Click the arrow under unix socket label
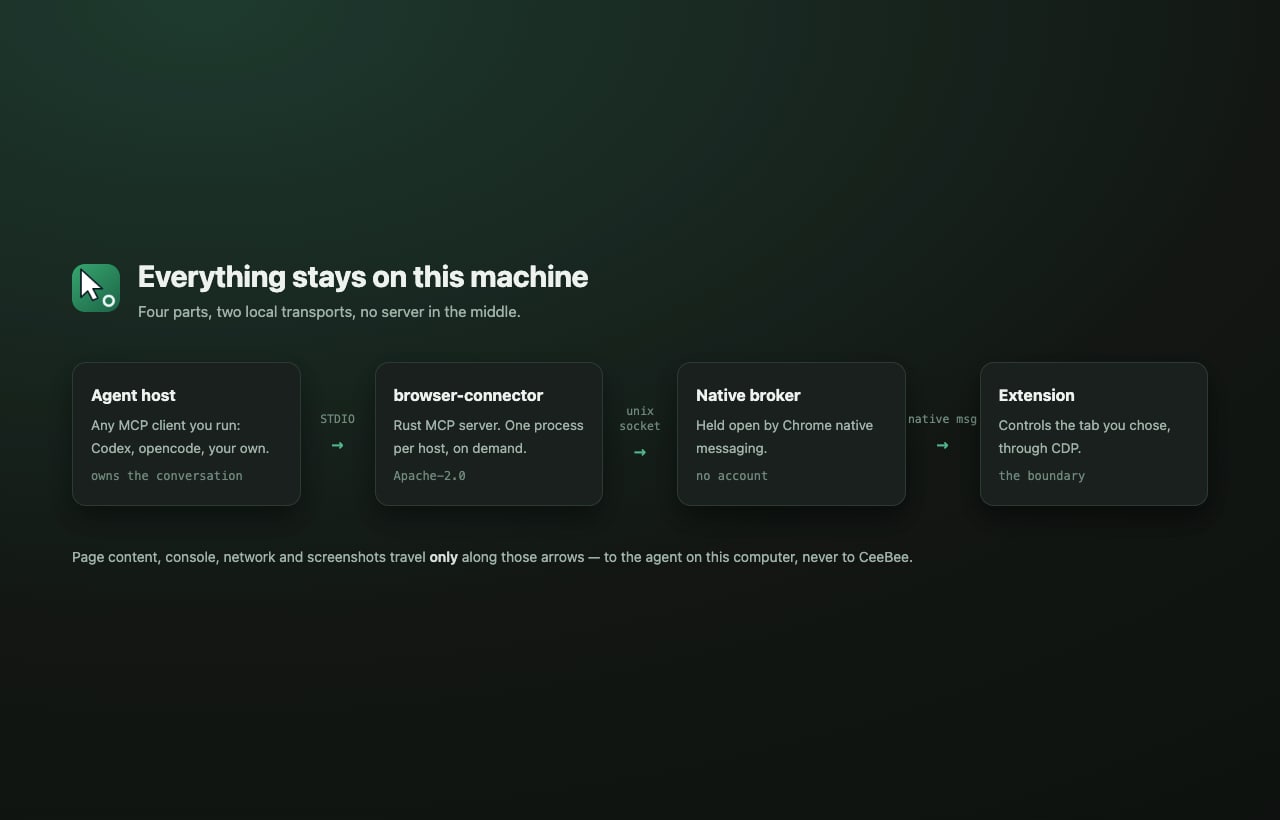Viewport: 1280px width, 820px height. click(x=640, y=452)
